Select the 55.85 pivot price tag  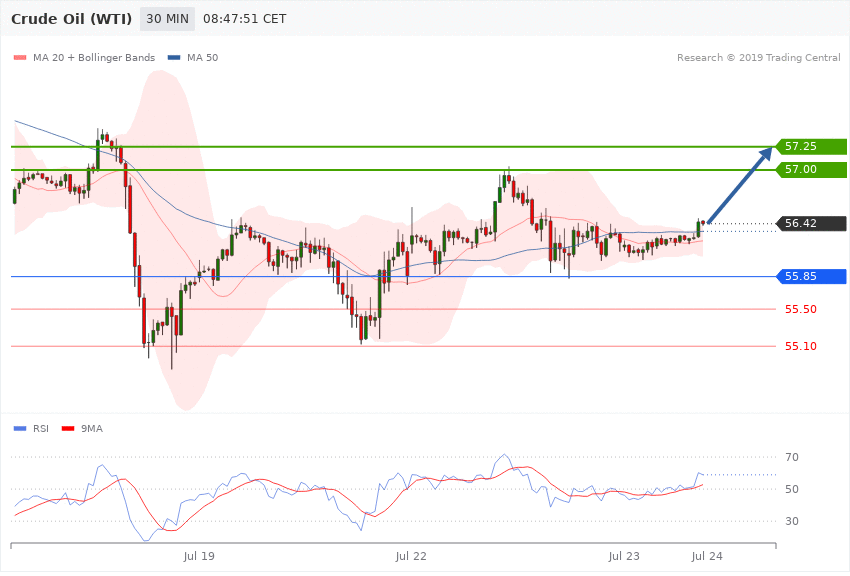click(811, 276)
